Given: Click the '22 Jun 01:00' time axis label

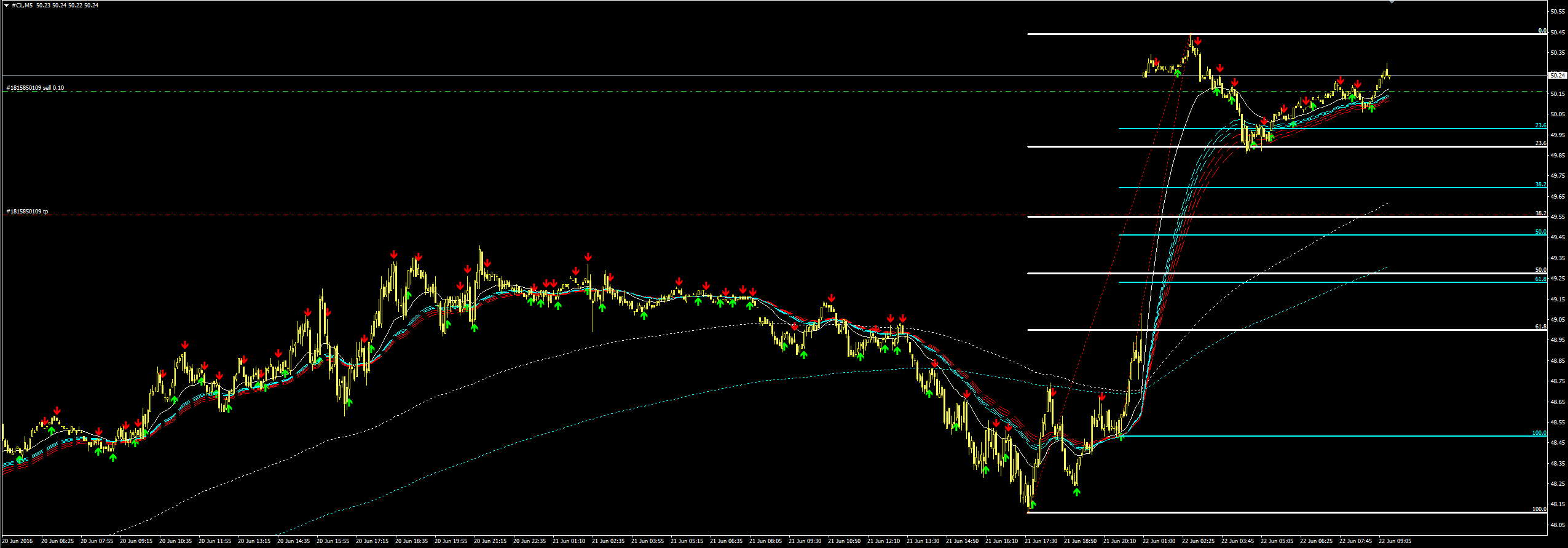Looking at the screenshot, I should coord(1159,541).
